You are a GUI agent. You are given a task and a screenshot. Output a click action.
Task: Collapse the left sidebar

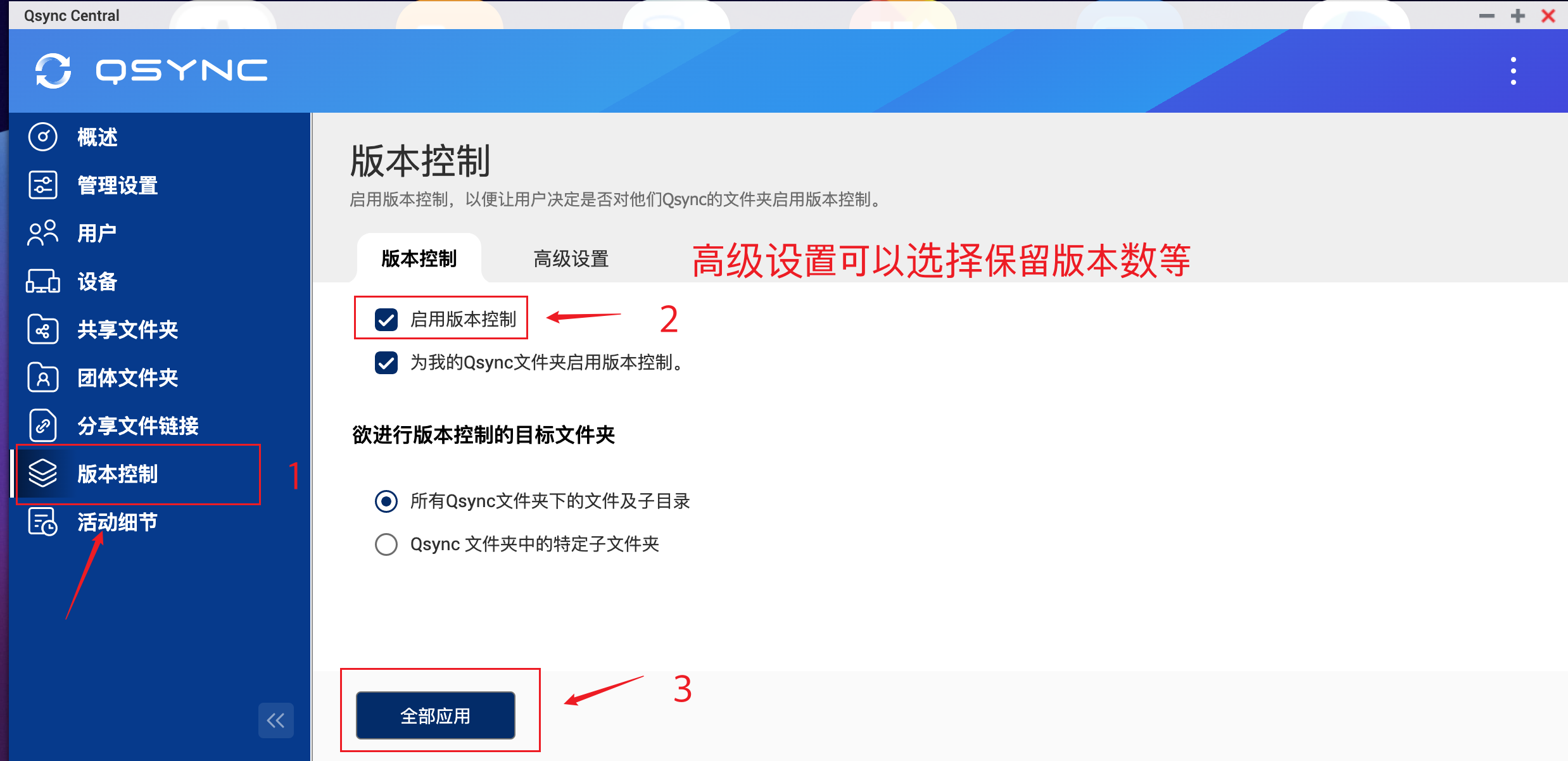pyautogui.click(x=275, y=720)
